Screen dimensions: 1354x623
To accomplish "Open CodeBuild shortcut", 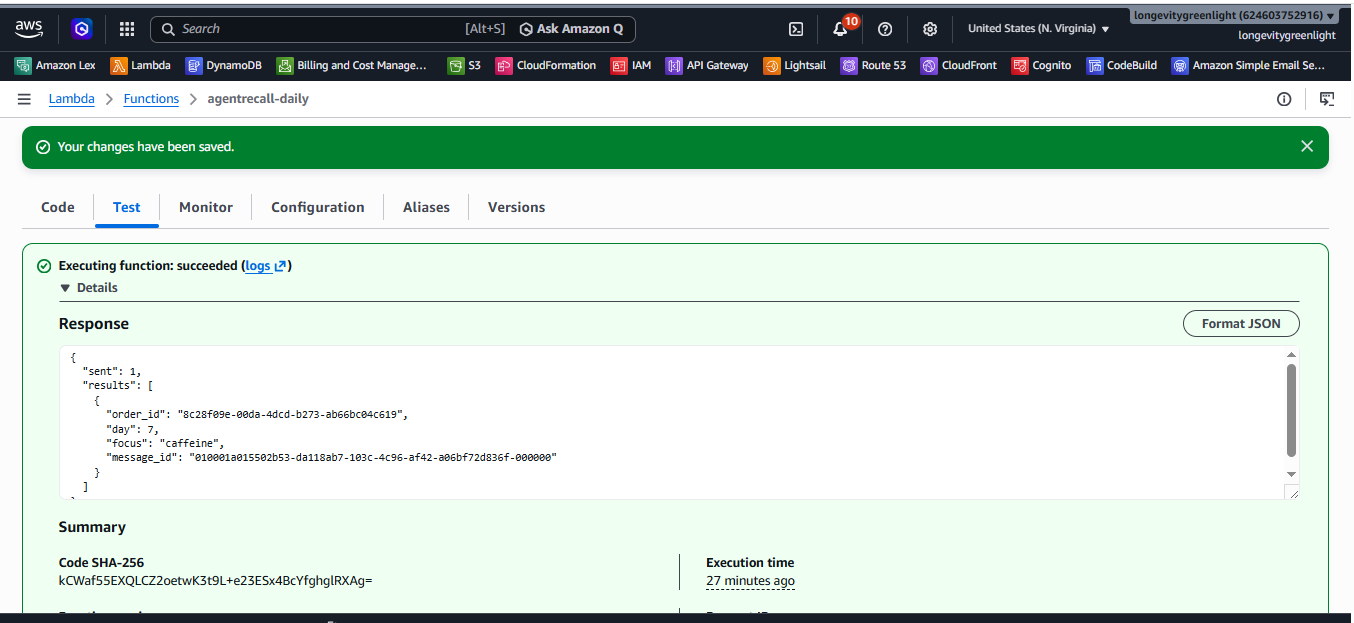I will [1122, 65].
